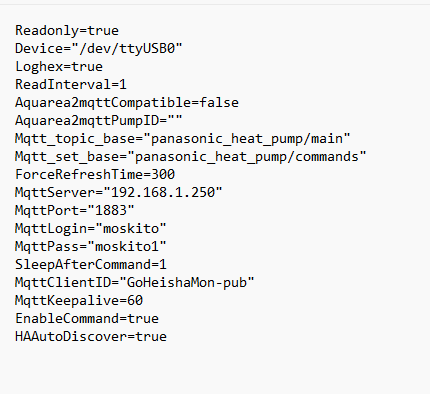This screenshot has height=394, width=430.
Task: Select the ReadInterval=1 line
Action: click(71, 84)
